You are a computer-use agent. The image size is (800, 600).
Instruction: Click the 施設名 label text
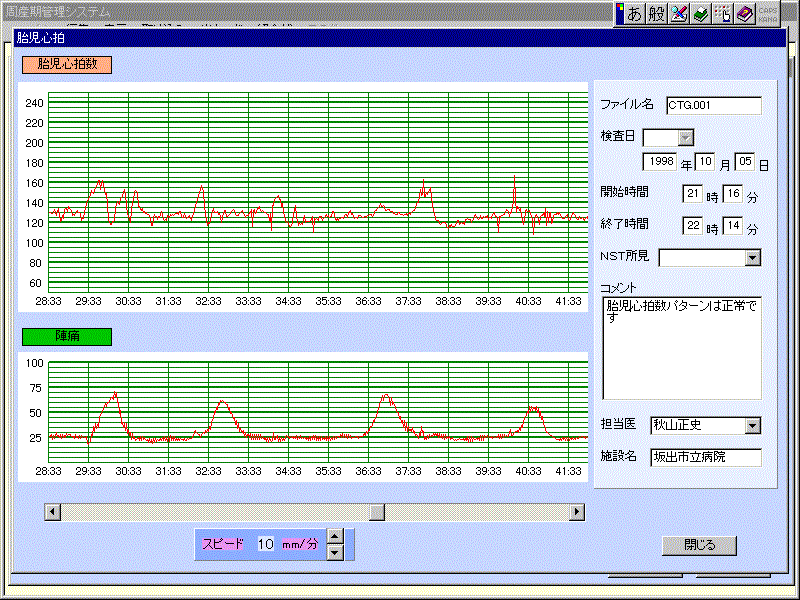coord(618,456)
